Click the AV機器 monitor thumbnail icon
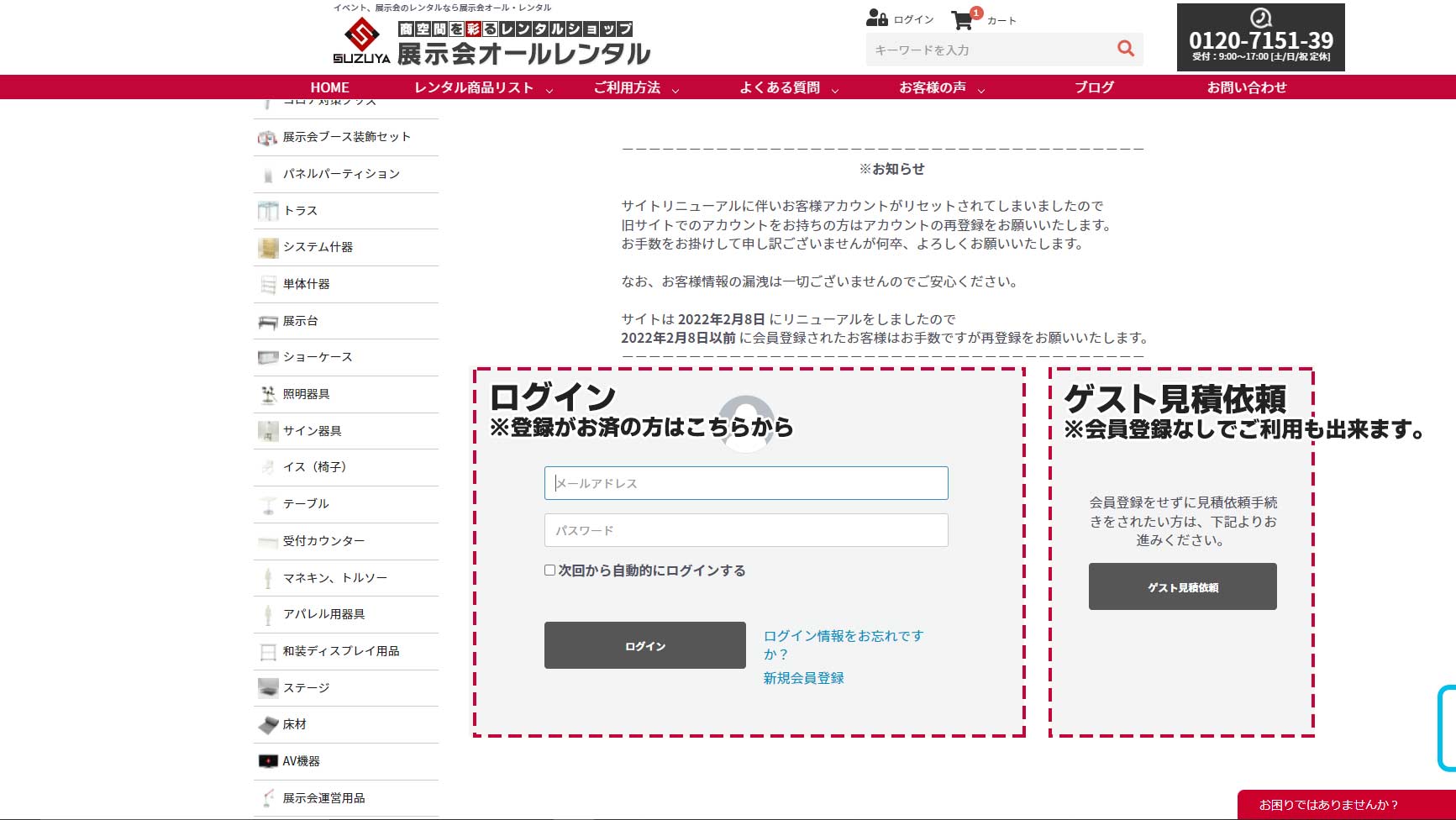Image resolution: width=1456 pixels, height=820 pixels. coord(267,762)
